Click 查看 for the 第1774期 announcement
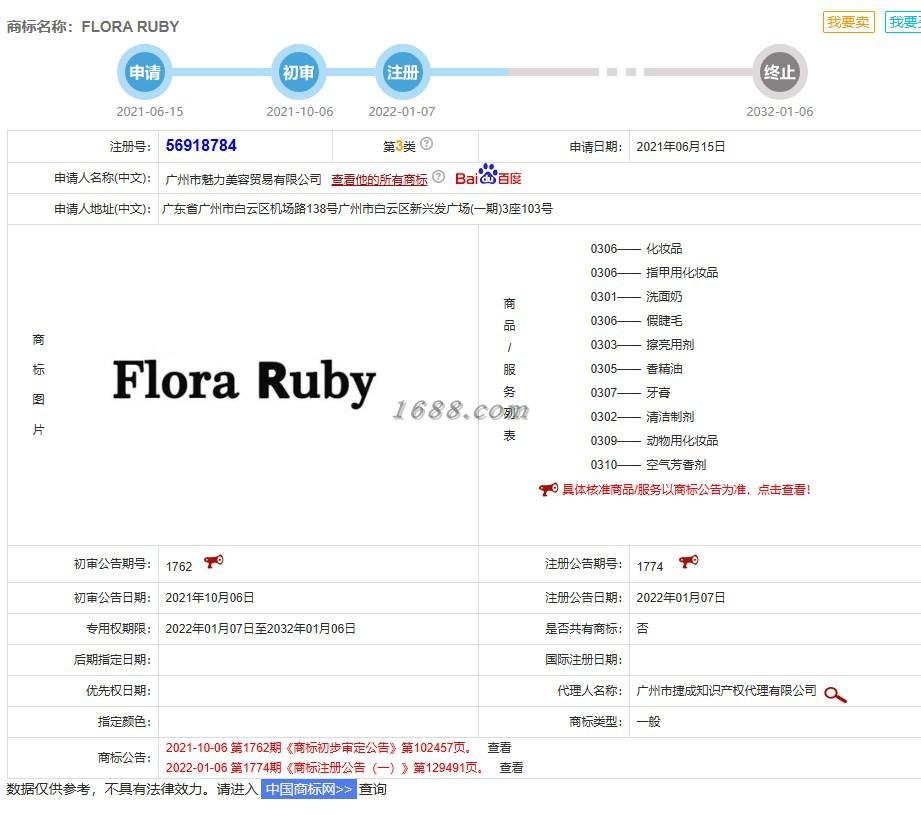 click(x=511, y=767)
